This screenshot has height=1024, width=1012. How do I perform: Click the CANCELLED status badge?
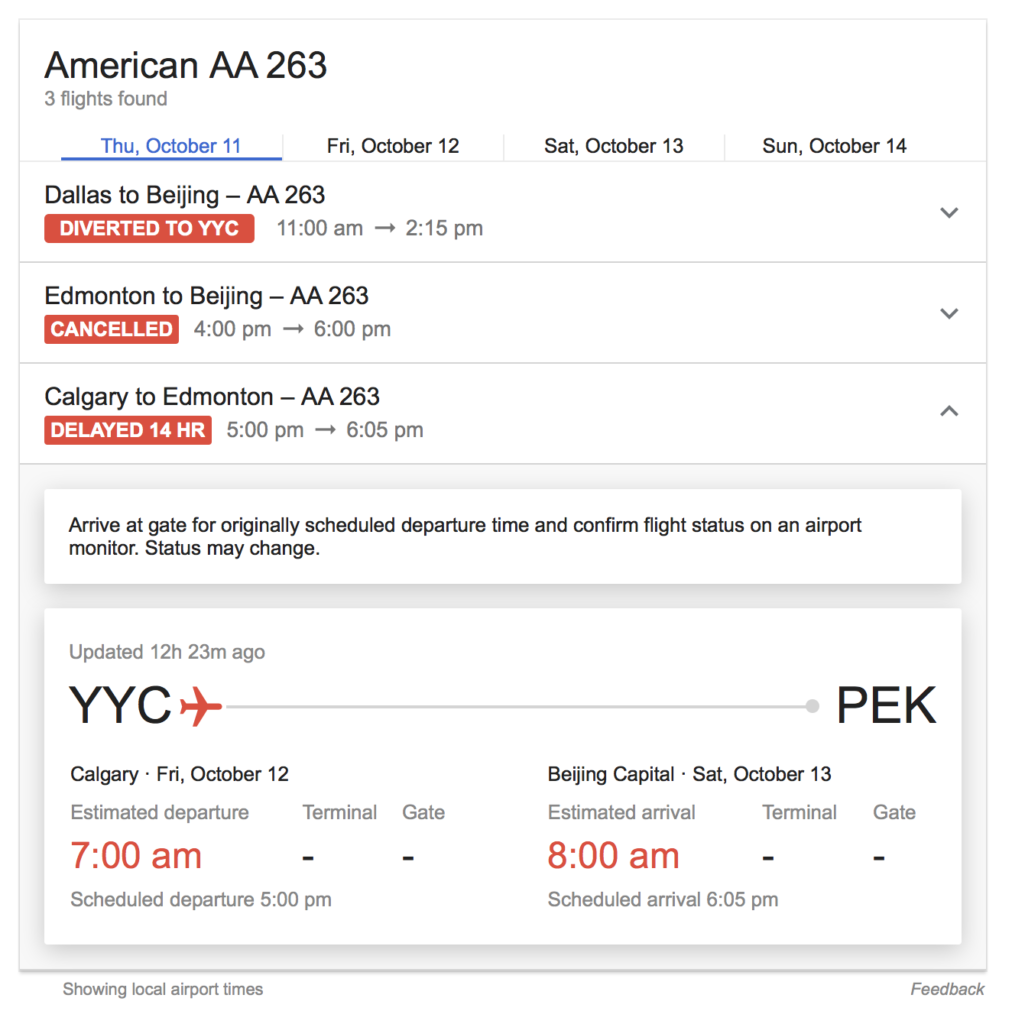click(x=112, y=329)
